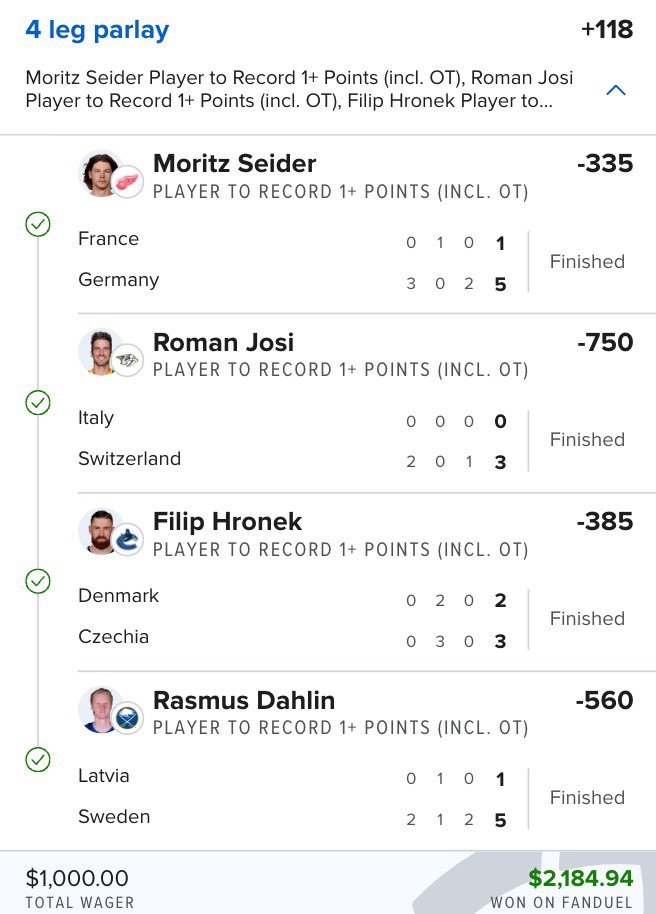Viewport: 656px width, 914px height.
Task: Click the Vancouver Canucks team logo
Action: click(128, 540)
